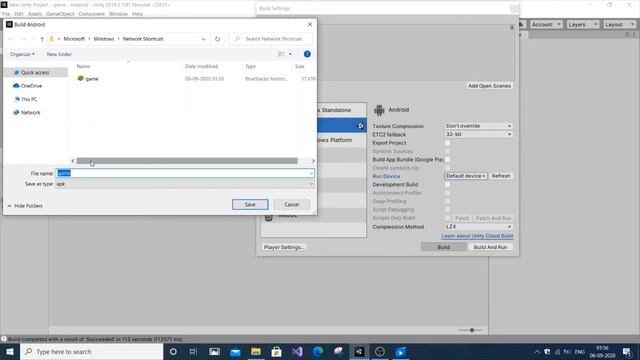Click the Build And Run button
Screen dimensions: 640x360
click(490, 247)
